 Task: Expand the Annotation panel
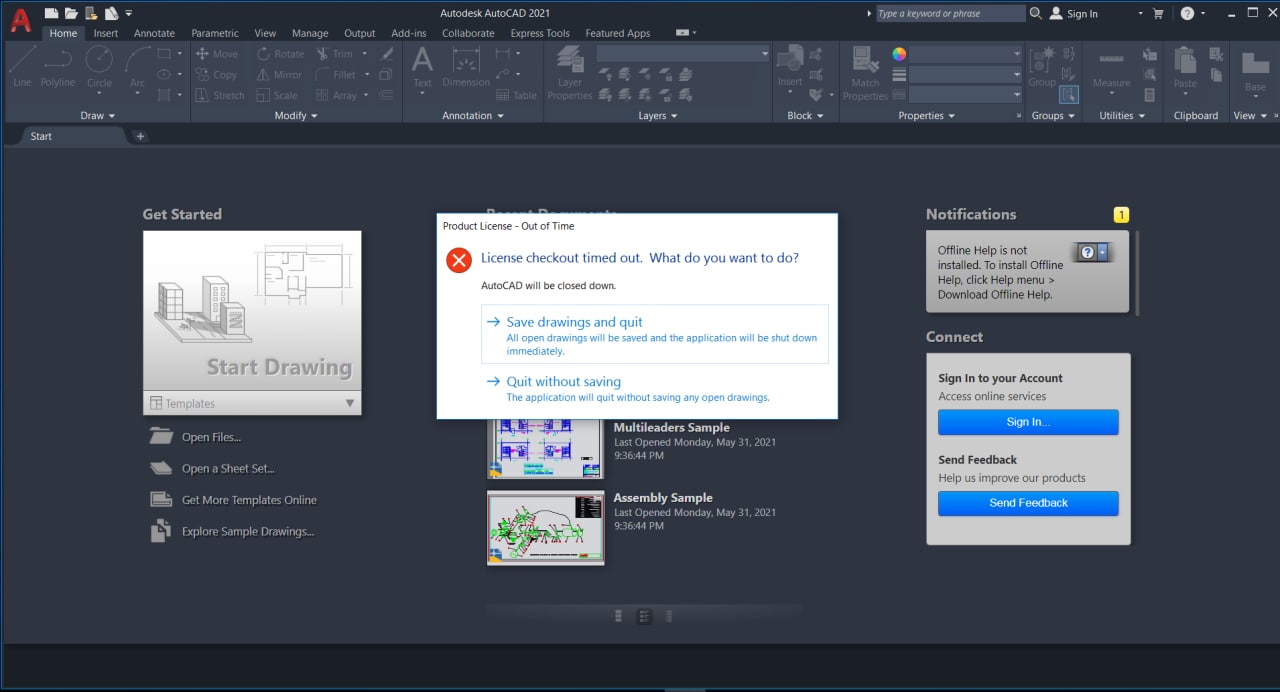[473, 116]
